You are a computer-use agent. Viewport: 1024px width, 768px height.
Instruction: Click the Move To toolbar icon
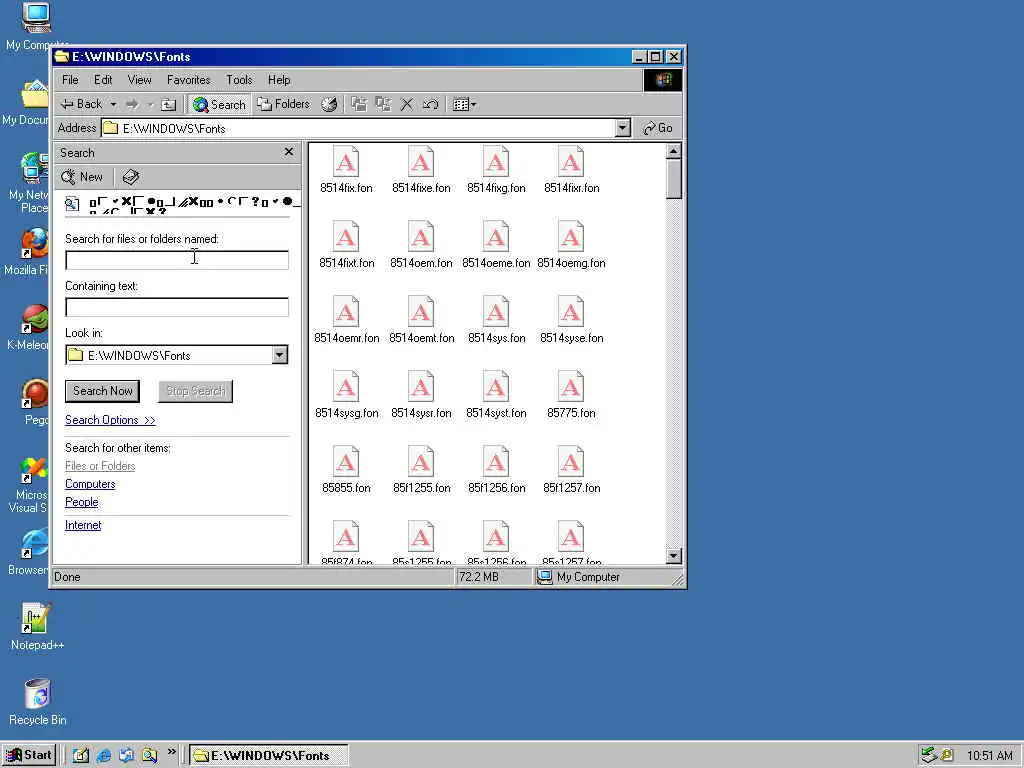(x=359, y=104)
